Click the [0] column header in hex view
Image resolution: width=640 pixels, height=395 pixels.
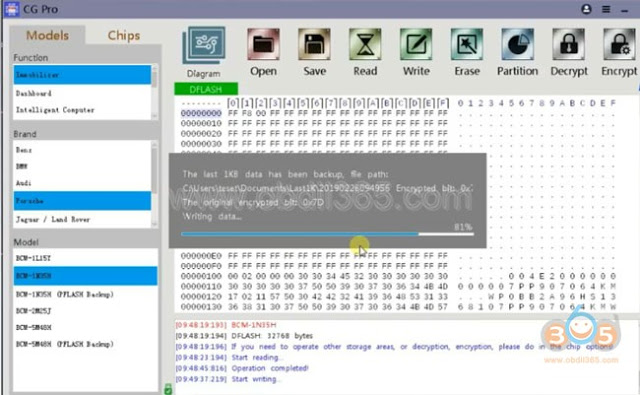[x=233, y=103]
